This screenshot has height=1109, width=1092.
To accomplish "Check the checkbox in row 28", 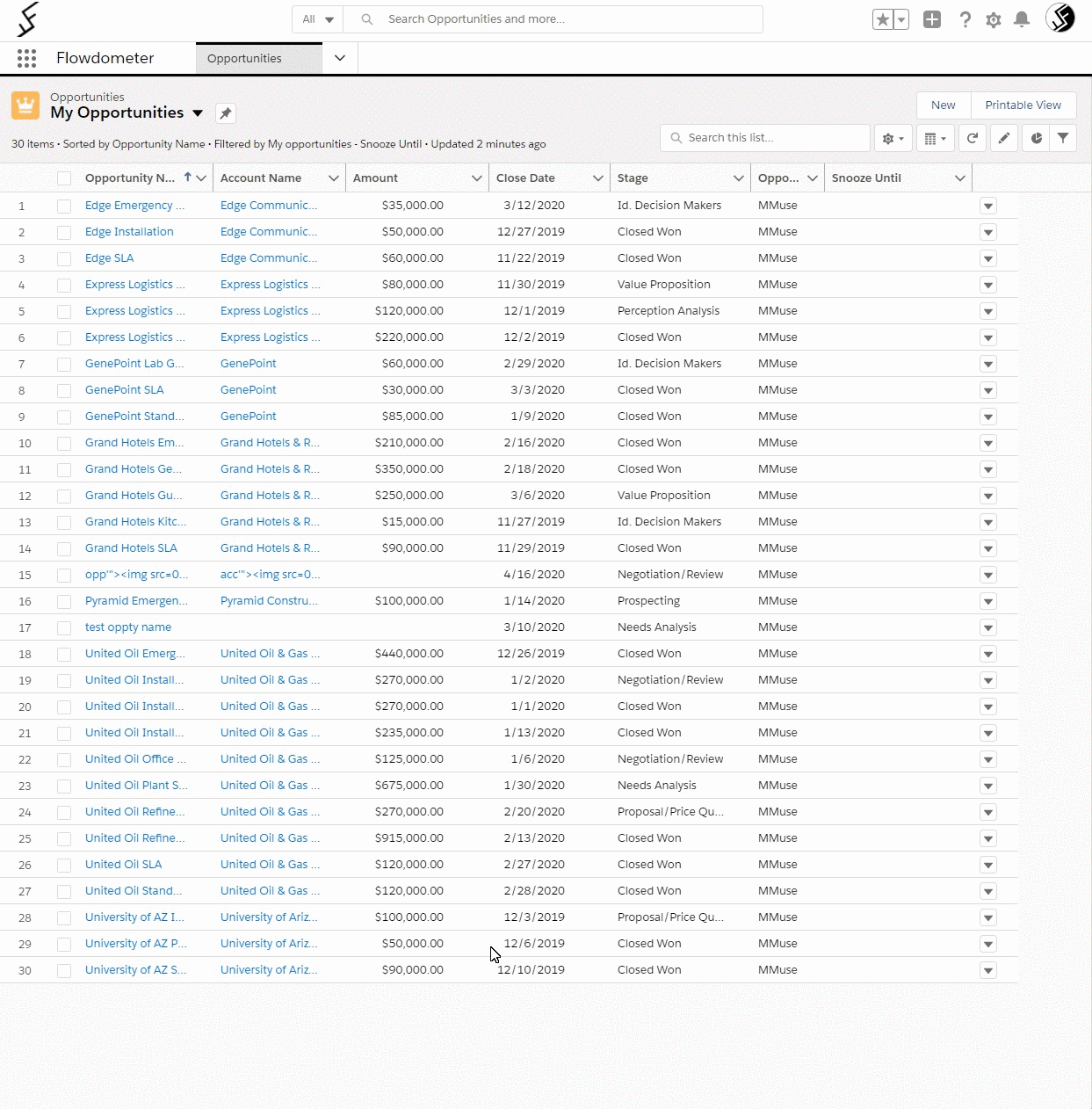I will [64, 918].
